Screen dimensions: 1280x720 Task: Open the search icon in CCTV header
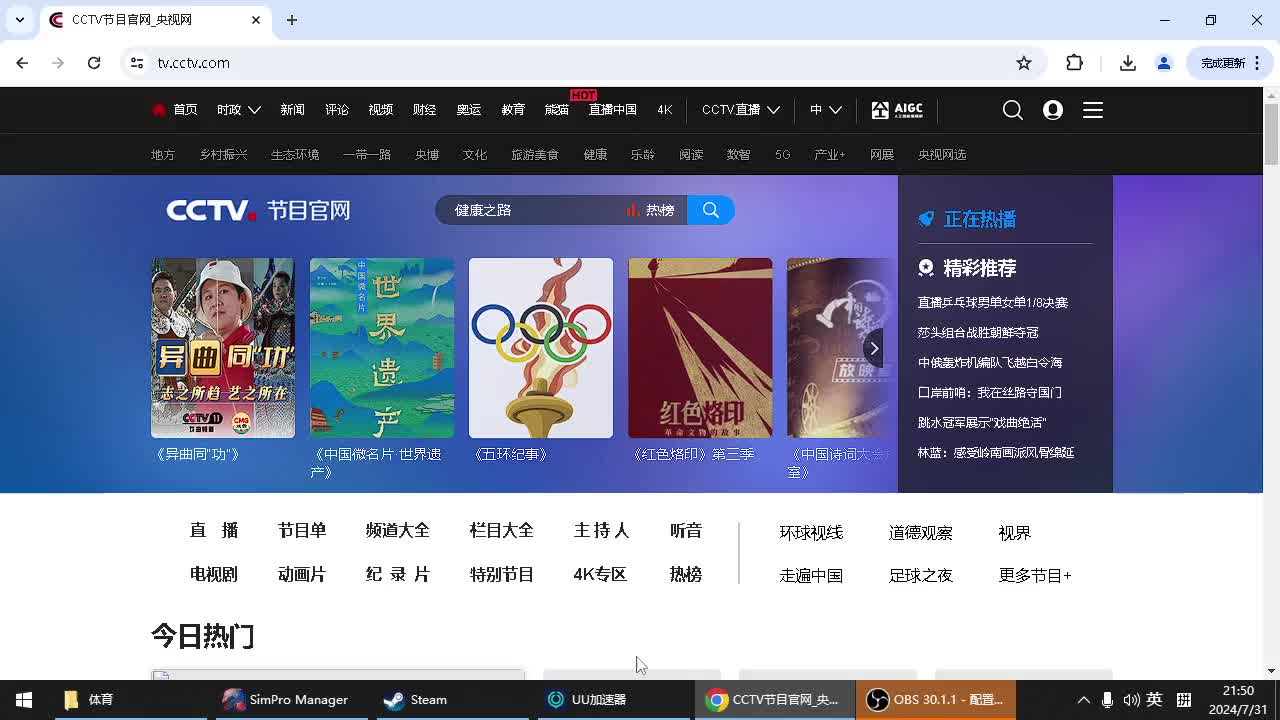[x=1013, y=110]
